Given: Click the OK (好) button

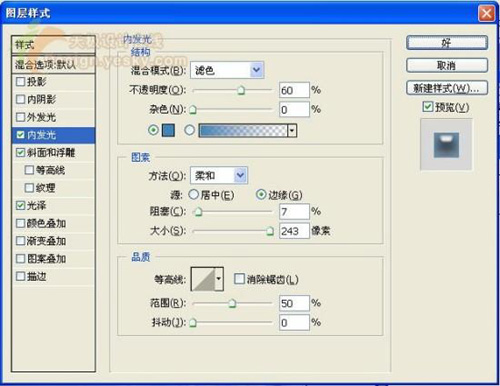Looking at the screenshot, I should [x=447, y=43].
